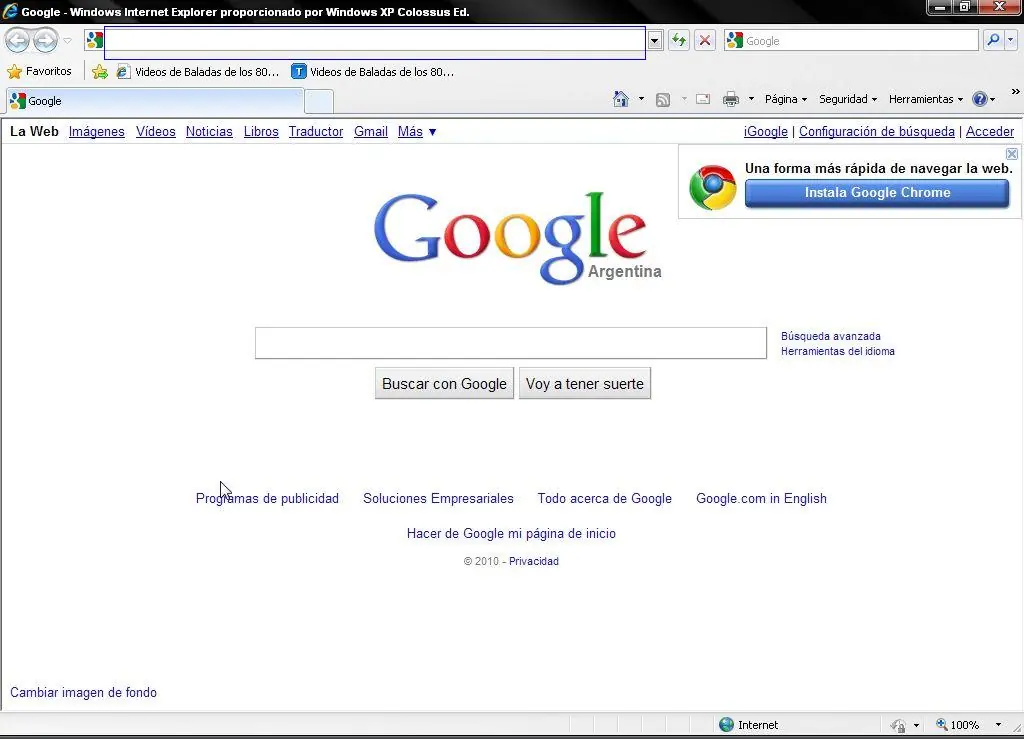Click the Internet Explorer title bar icon
Image resolution: width=1024 pixels, height=739 pixels.
(x=10, y=10)
